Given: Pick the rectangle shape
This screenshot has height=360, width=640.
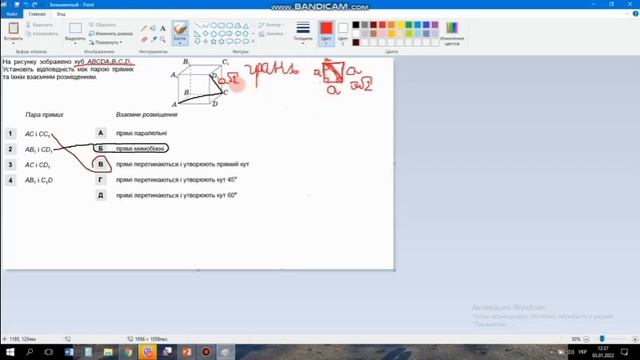Looking at the screenshot, I should point(222,26).
